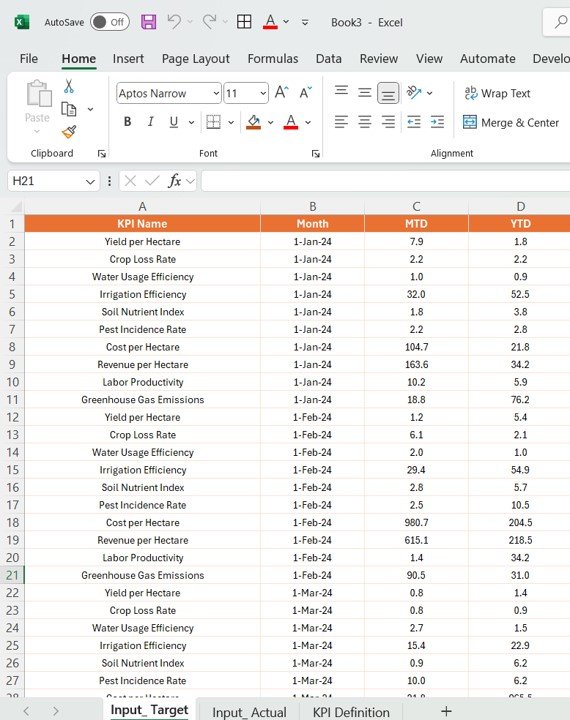Increase the font size
The width and height of the screenshot is (570, 720).
coord(282,93)
